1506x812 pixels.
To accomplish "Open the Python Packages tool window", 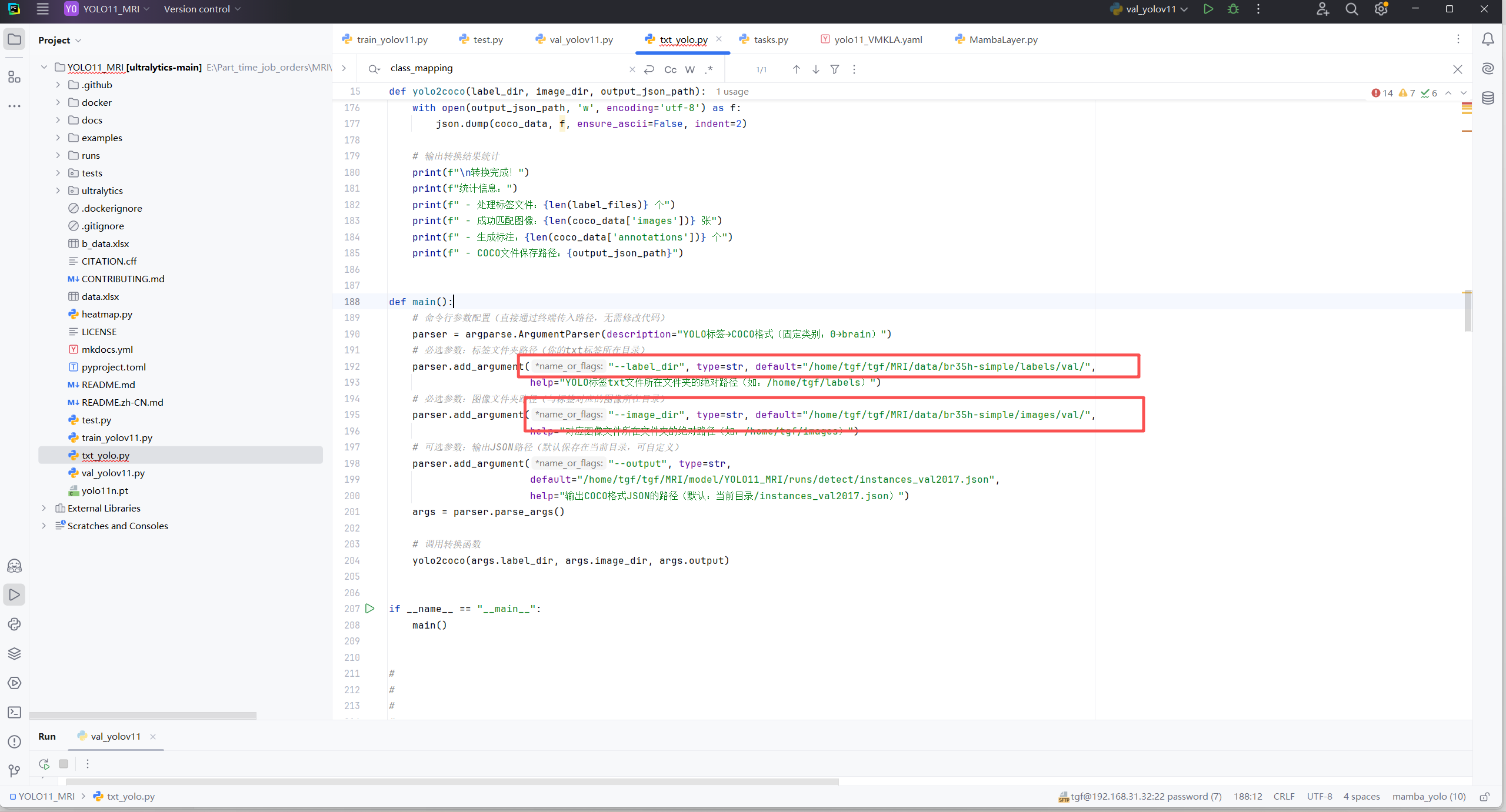I will click(14, 653).
